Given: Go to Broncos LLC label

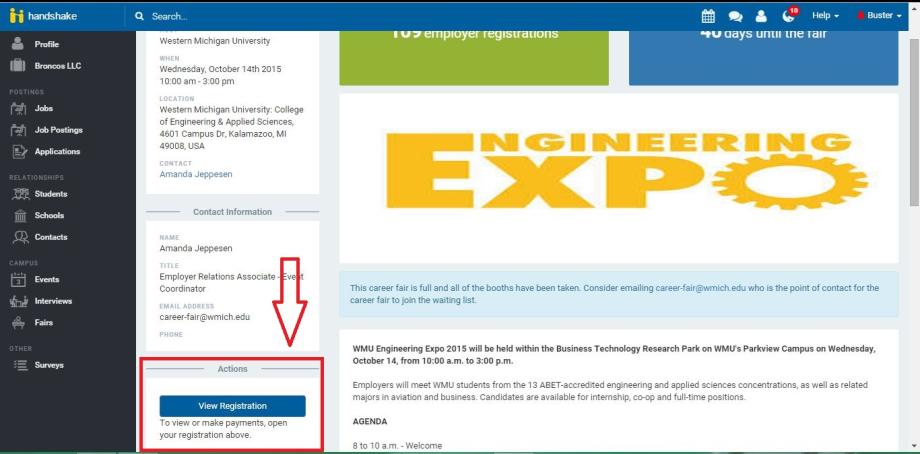Looking at the screenshot, I should click(58, 66).
